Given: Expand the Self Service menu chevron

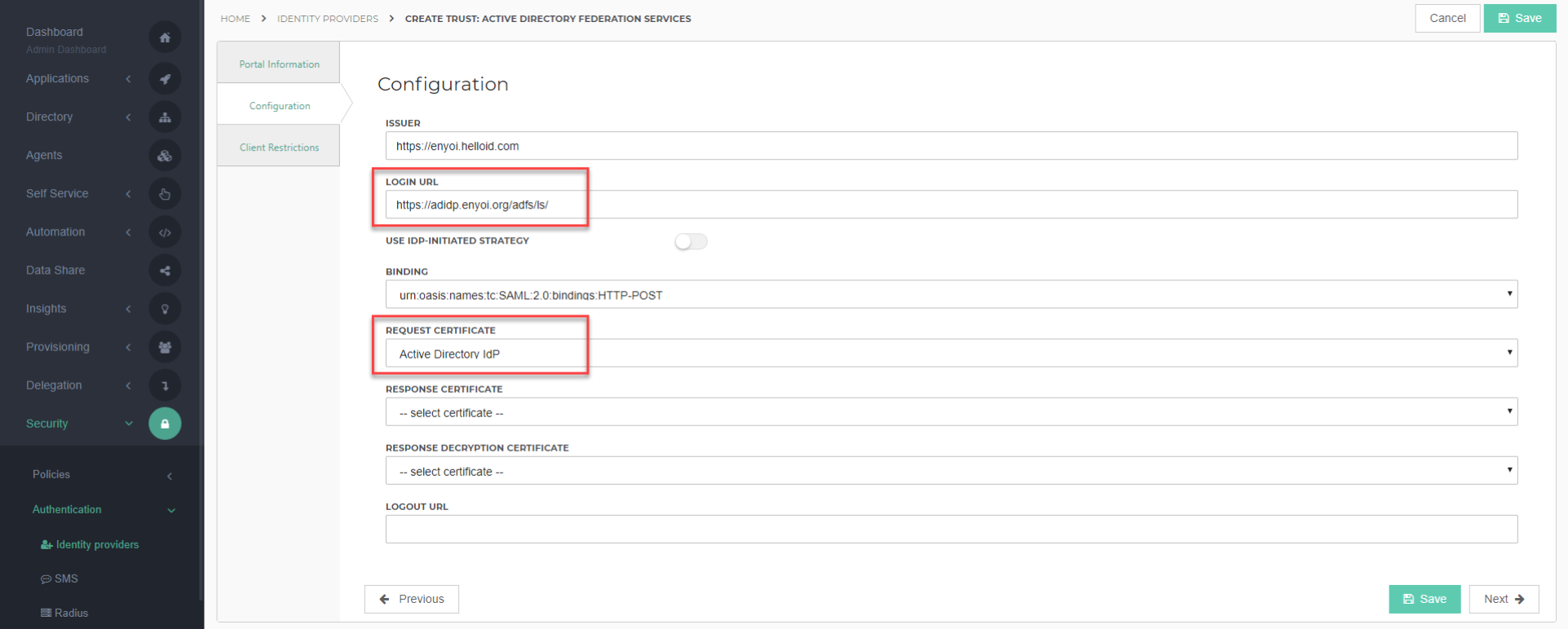Looking at the screenshot, I should [128, 194].
